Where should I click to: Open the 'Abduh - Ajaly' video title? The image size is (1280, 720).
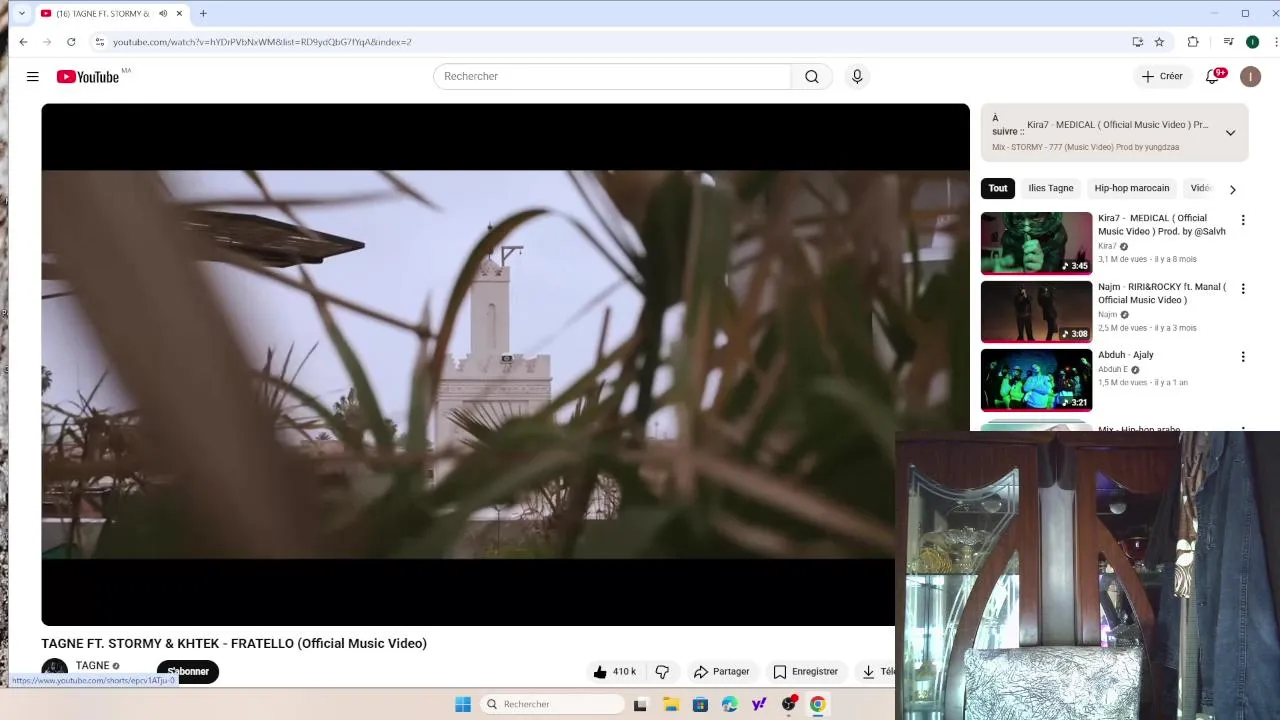click(x=1125, y=355)
